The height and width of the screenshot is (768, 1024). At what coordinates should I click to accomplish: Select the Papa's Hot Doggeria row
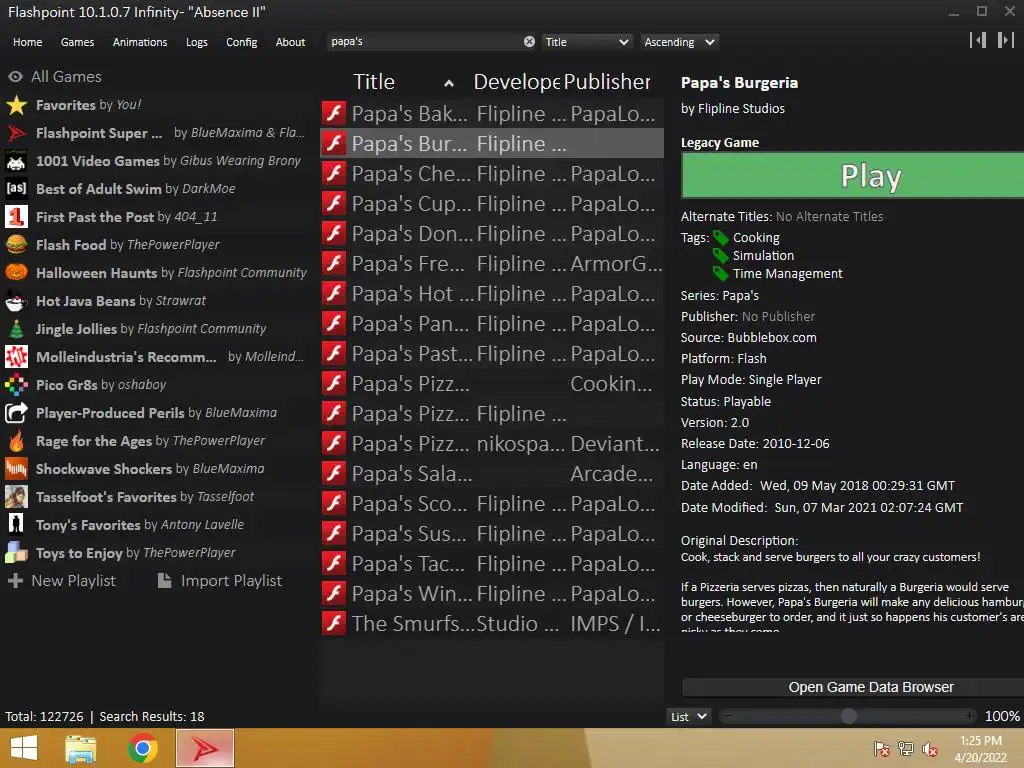(492, 293)
